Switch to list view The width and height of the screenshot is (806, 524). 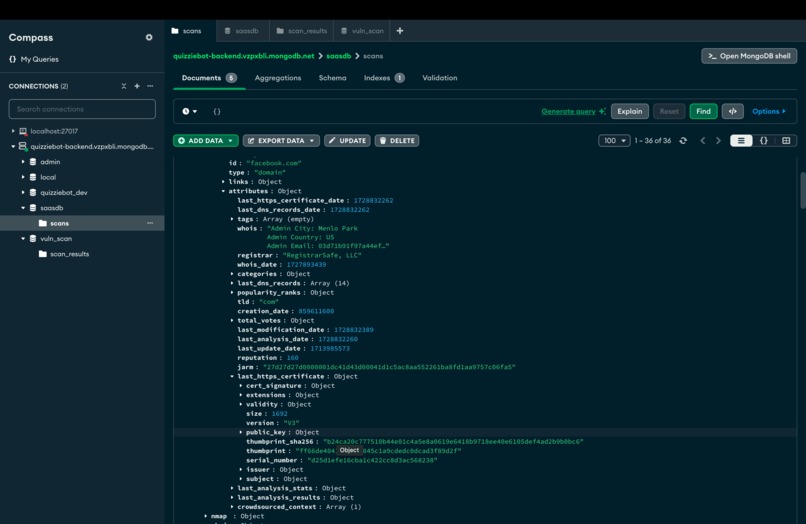coord(741,140)
